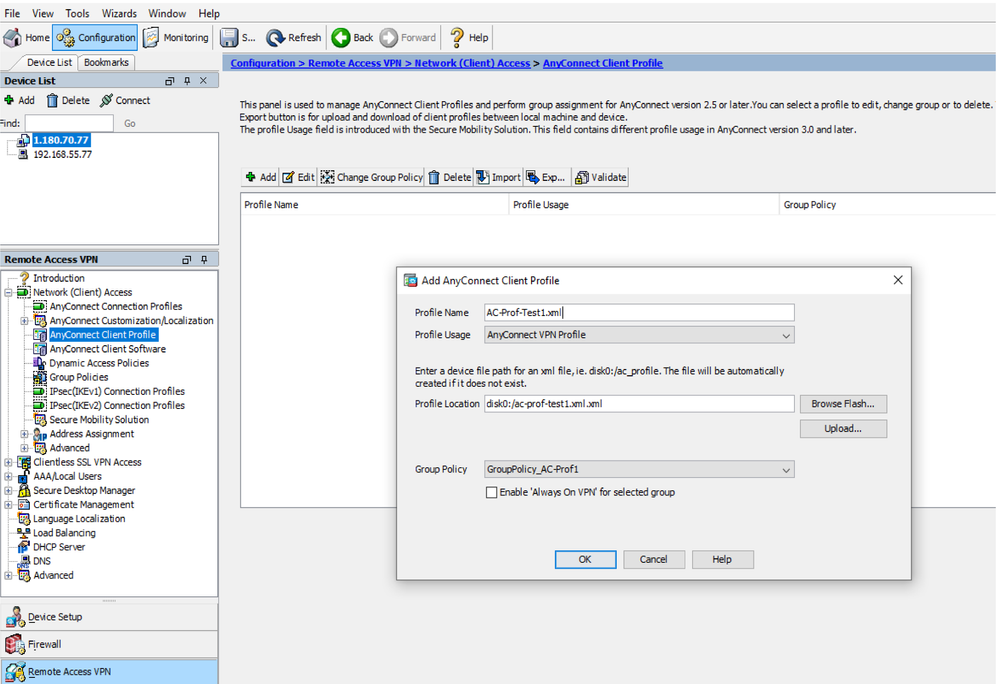Viewport: 999px width, 684px height.
Task: Click the Browse Flash button
Action: pyautogui.click(x=843, y=404)
